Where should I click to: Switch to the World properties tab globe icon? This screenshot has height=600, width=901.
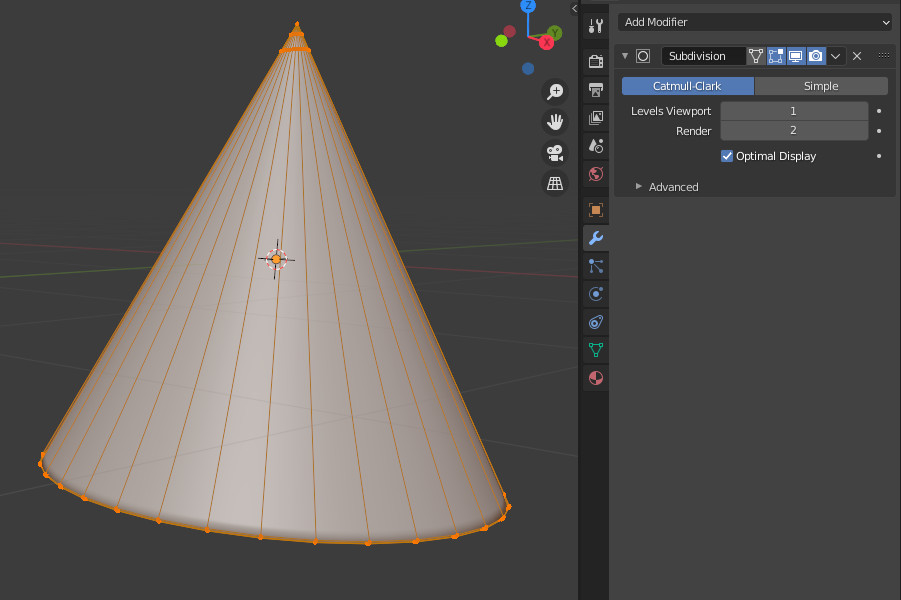tap(595, 173)
